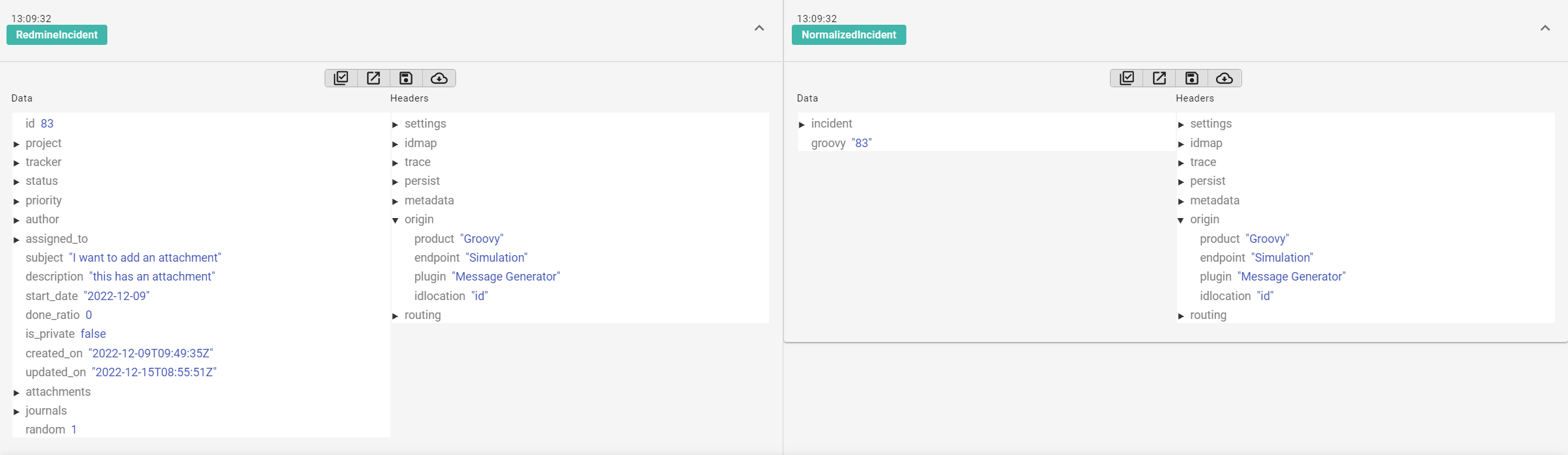Viewport: 1568px width, 455px height.
Task: Click the RedmineIncident label badge
Action: (57, 35)
